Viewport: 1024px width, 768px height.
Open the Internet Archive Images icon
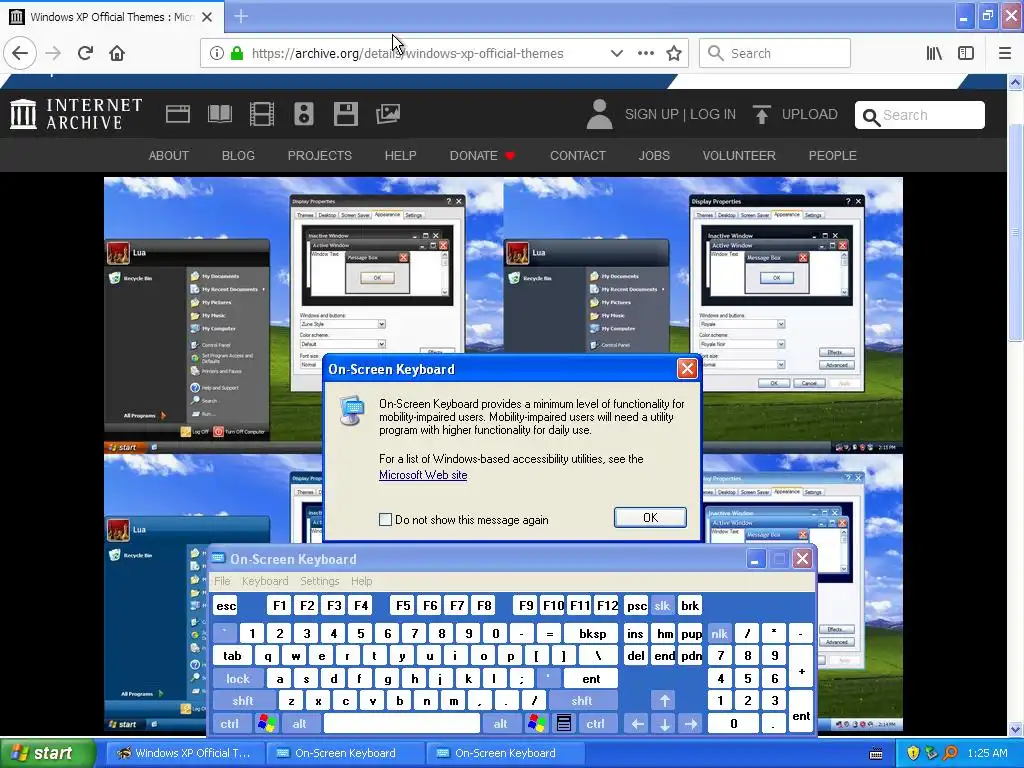(388, 114)
